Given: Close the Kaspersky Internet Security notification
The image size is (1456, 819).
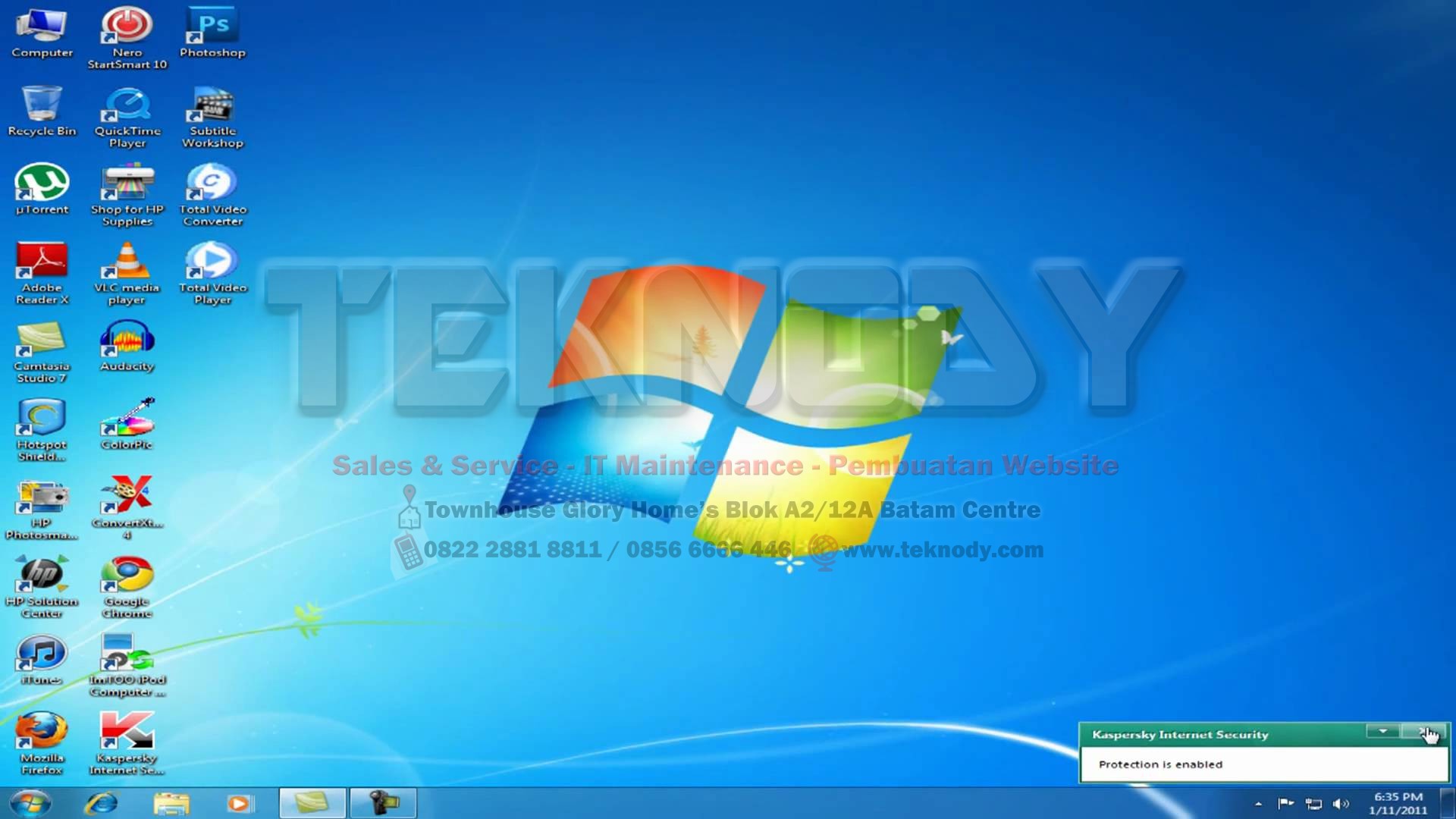Looking at the screenshot, I should tap(1422, 731).
